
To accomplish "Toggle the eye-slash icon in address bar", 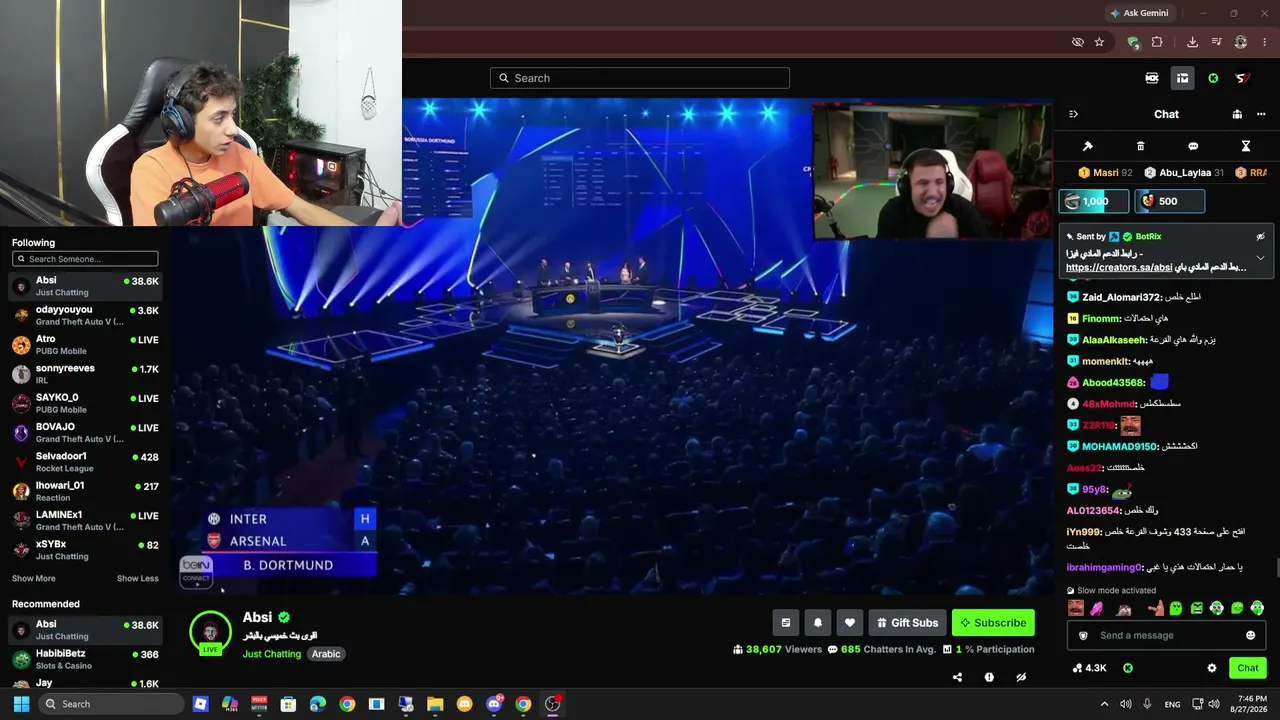I will point(1077,42).
